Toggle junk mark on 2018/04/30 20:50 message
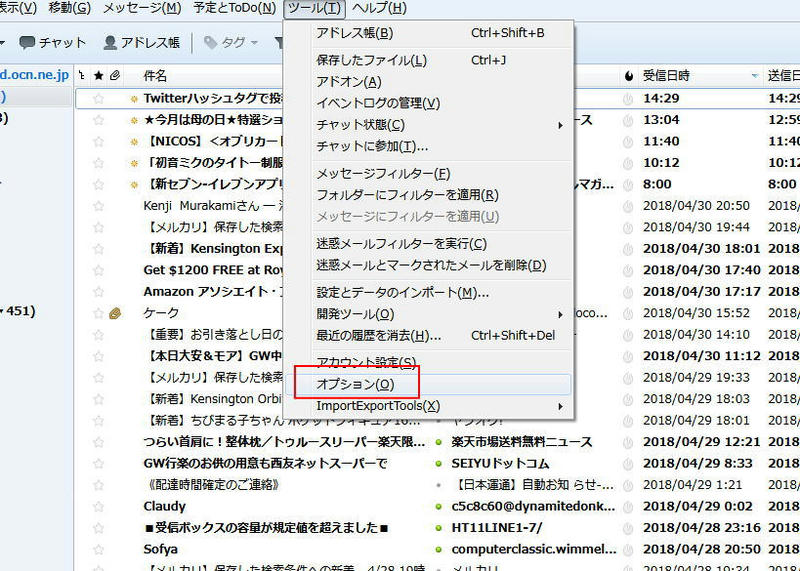 (628, 206)
